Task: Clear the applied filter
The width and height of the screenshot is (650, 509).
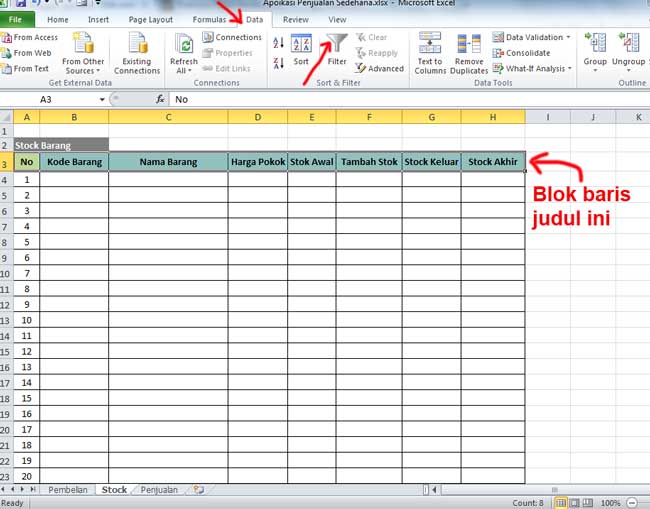Action: pyautogui.click(x=371, y=37)
